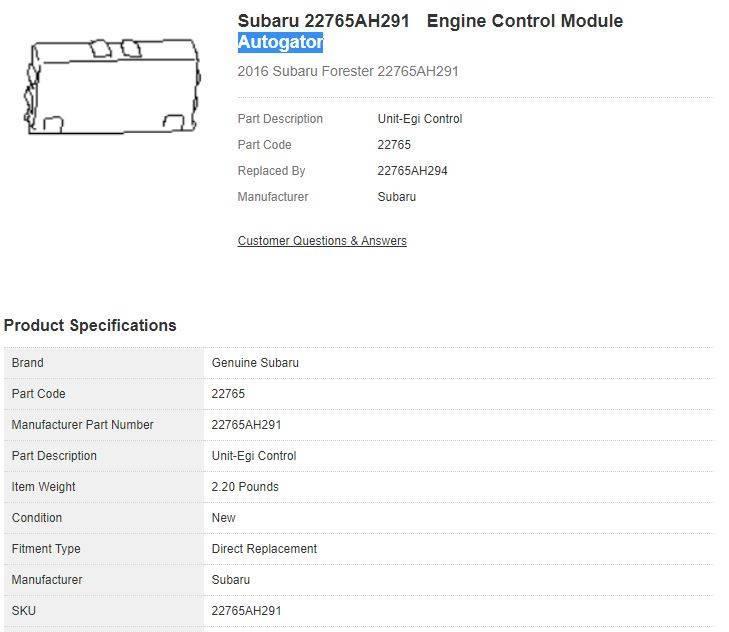
Task: Click the replacement part number 22765AH294
Action: point(412,171)
